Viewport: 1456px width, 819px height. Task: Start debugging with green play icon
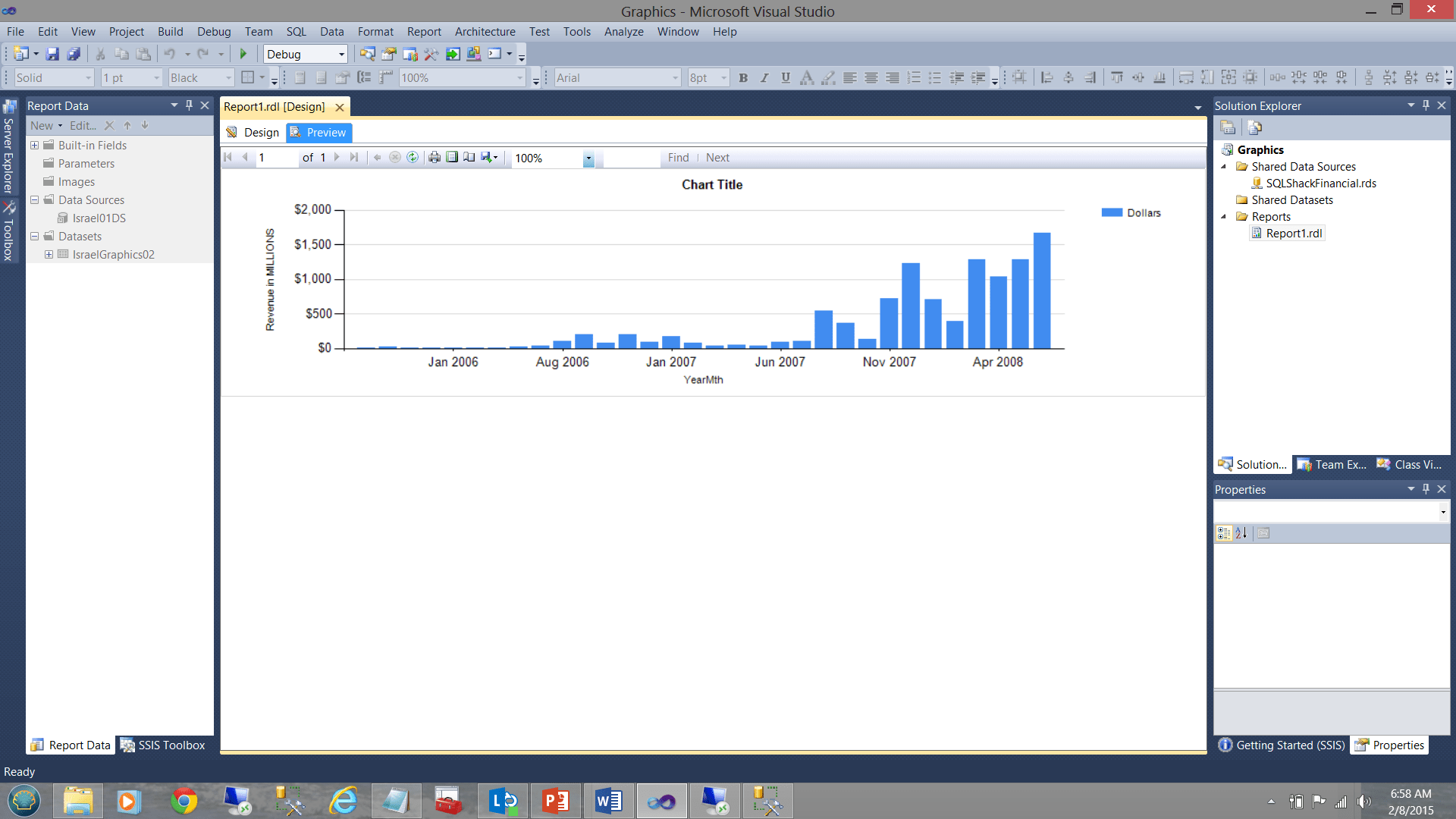243,55
